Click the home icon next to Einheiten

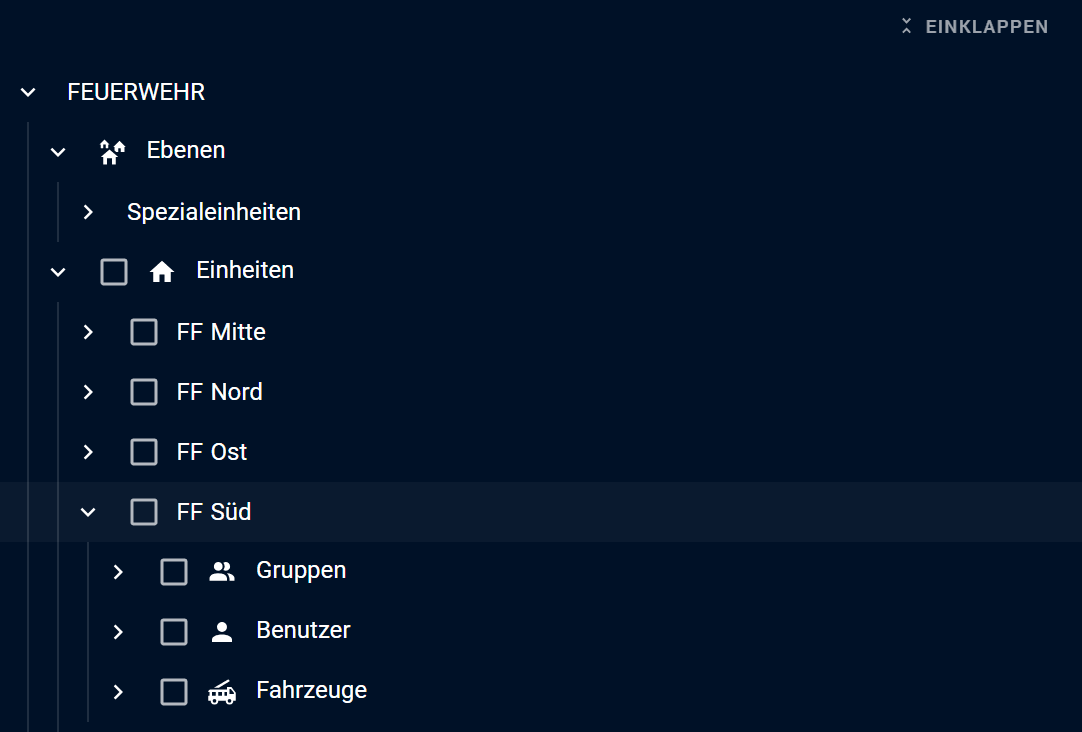(x=162, y=272)
